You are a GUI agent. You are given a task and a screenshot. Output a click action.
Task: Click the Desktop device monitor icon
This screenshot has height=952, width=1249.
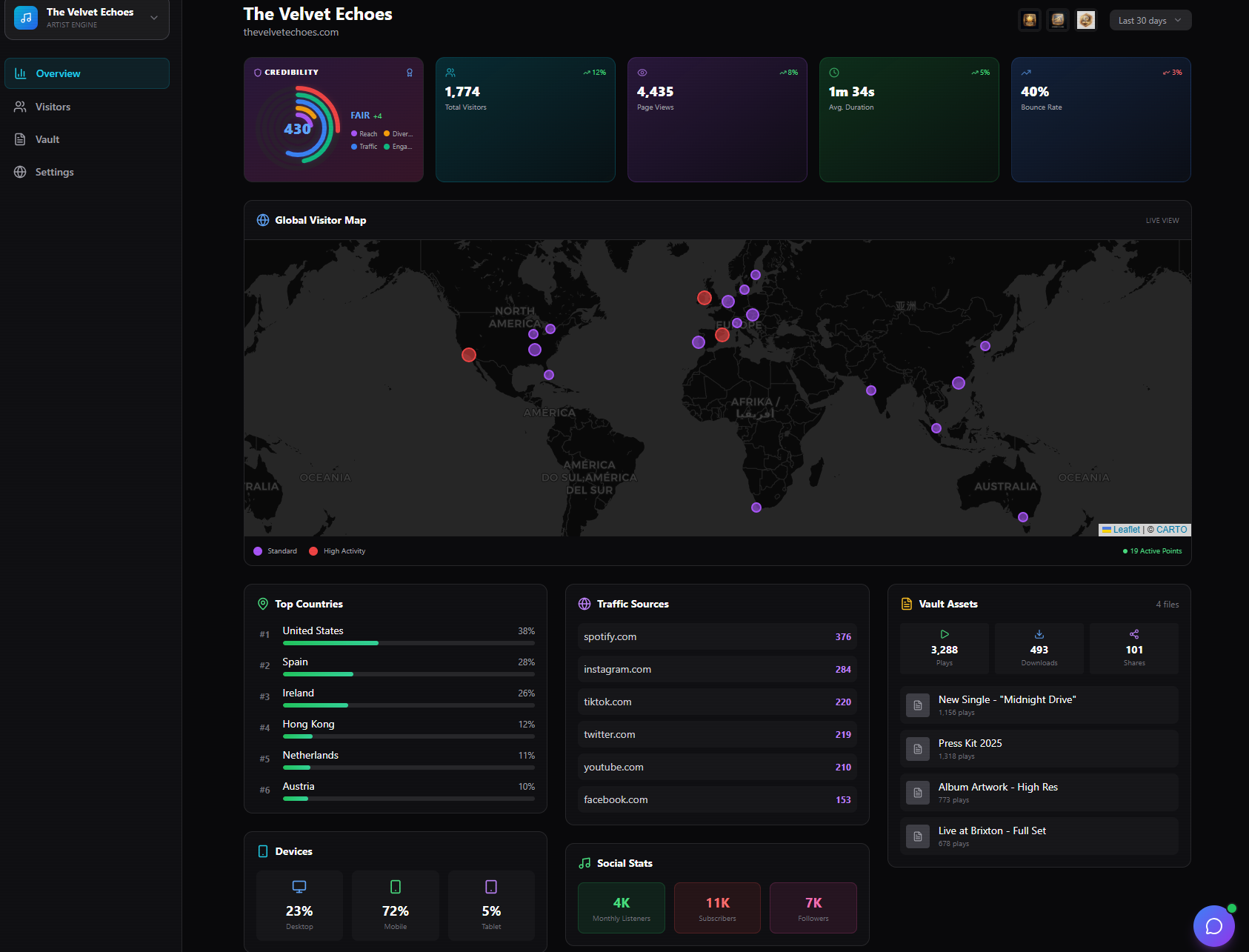click(299, 887)
